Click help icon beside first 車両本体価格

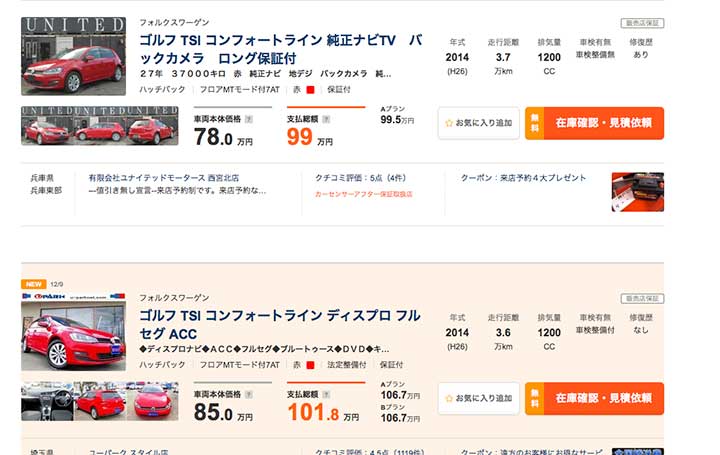249,119
